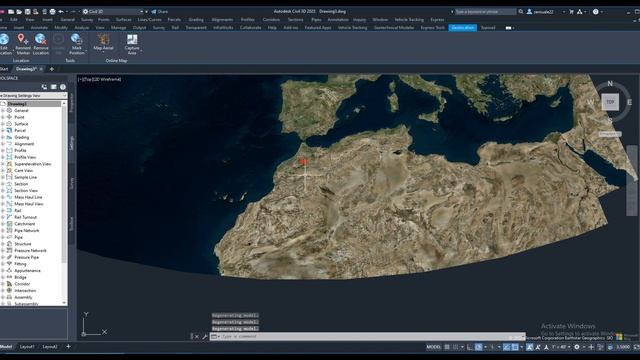This screenshot has height=360, width=640.
Task: Open the Vehicle Tracking ribbon tab
Action: pos(353,28)
